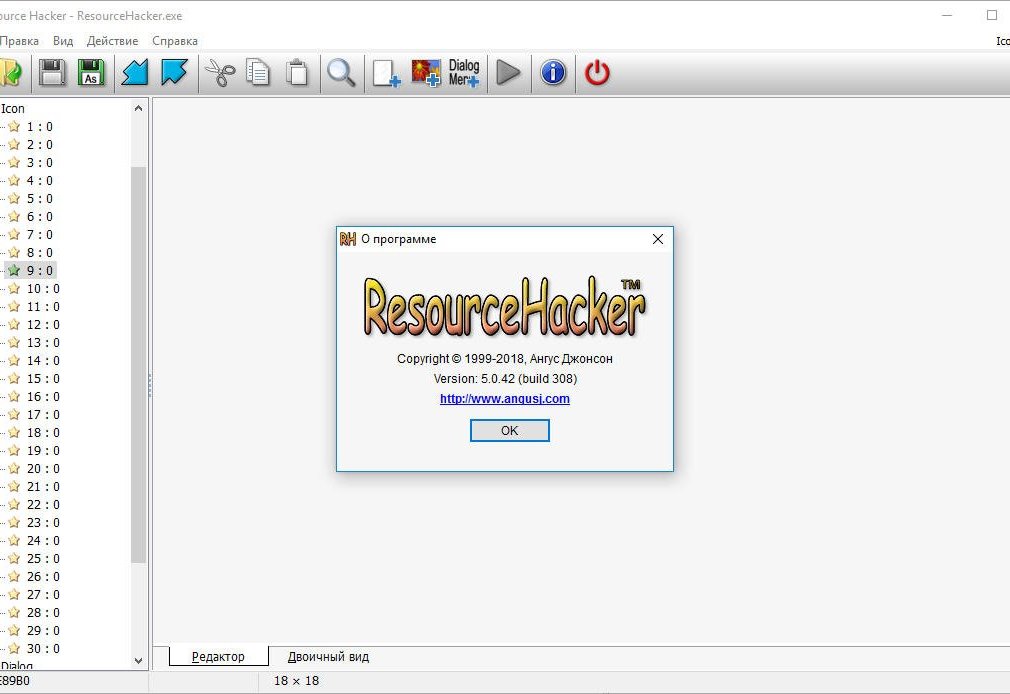Select the Icon root tree node
The image size is (1010, 694).
(x=13, y=109)
